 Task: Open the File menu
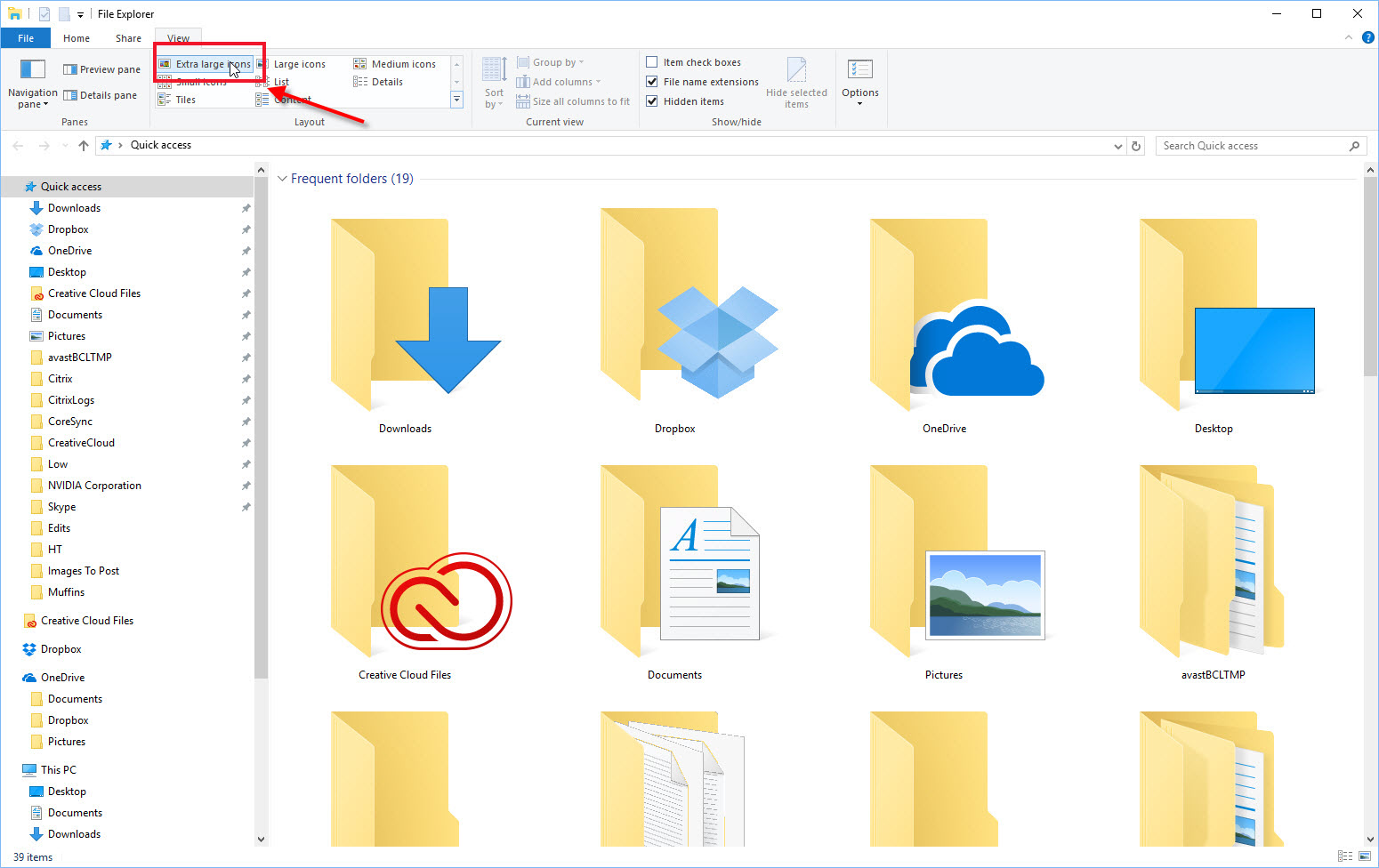tap(25, 37)
